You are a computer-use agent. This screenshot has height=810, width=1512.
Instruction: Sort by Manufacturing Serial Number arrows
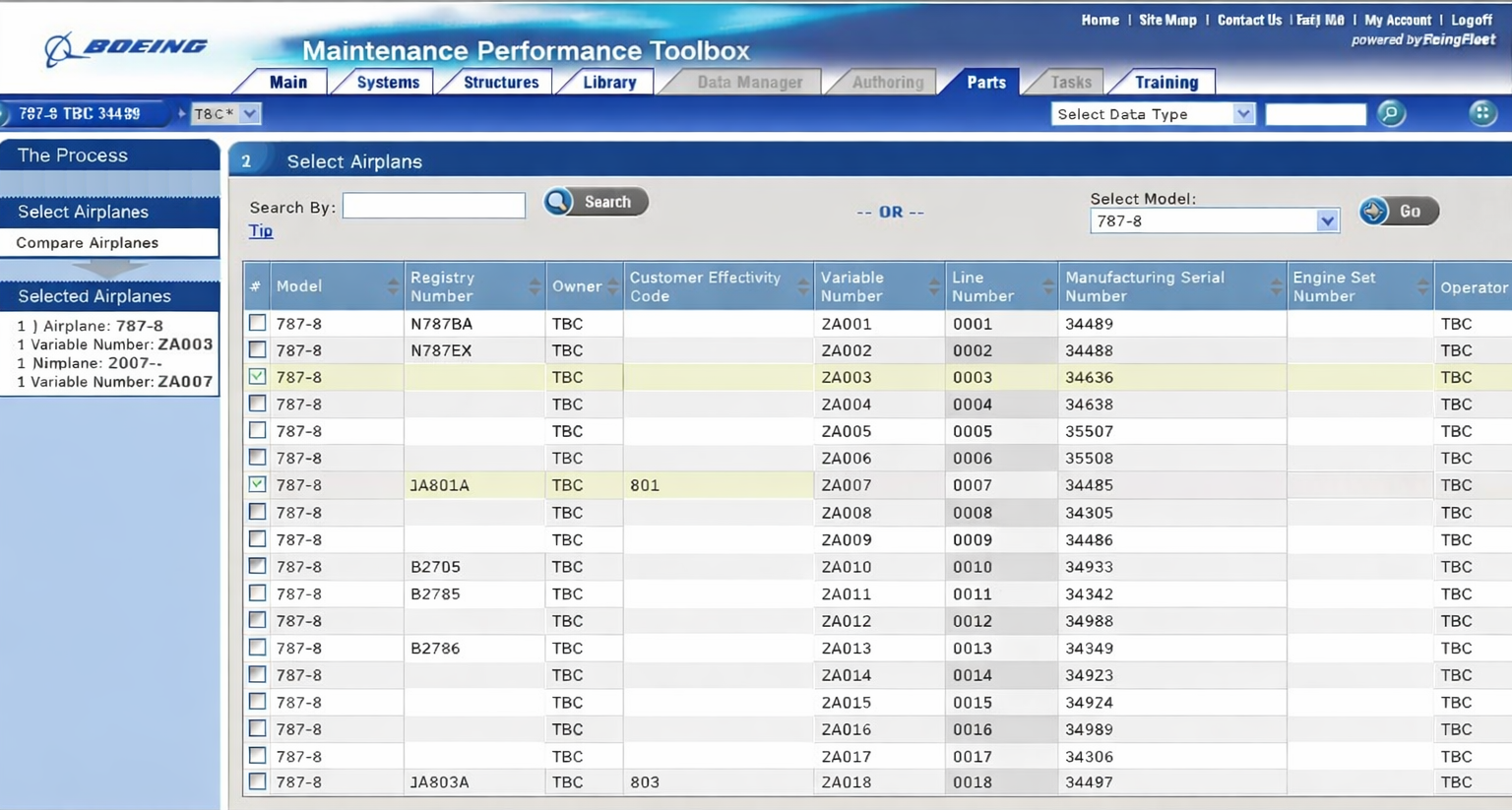(x=1276, y=286)
